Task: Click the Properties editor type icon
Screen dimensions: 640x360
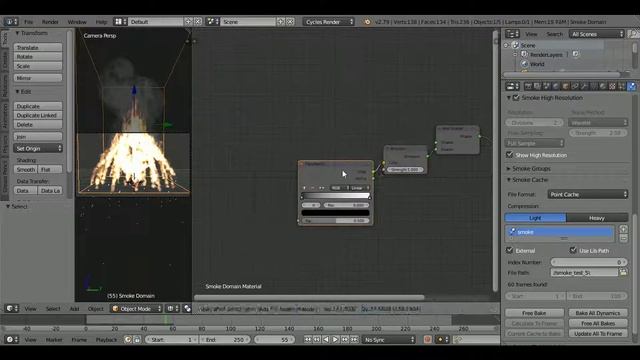Action: (x=512, y=86)
